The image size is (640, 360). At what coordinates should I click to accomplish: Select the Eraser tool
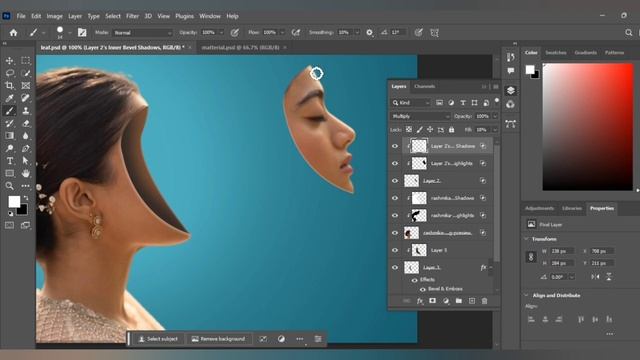(25, 123)
